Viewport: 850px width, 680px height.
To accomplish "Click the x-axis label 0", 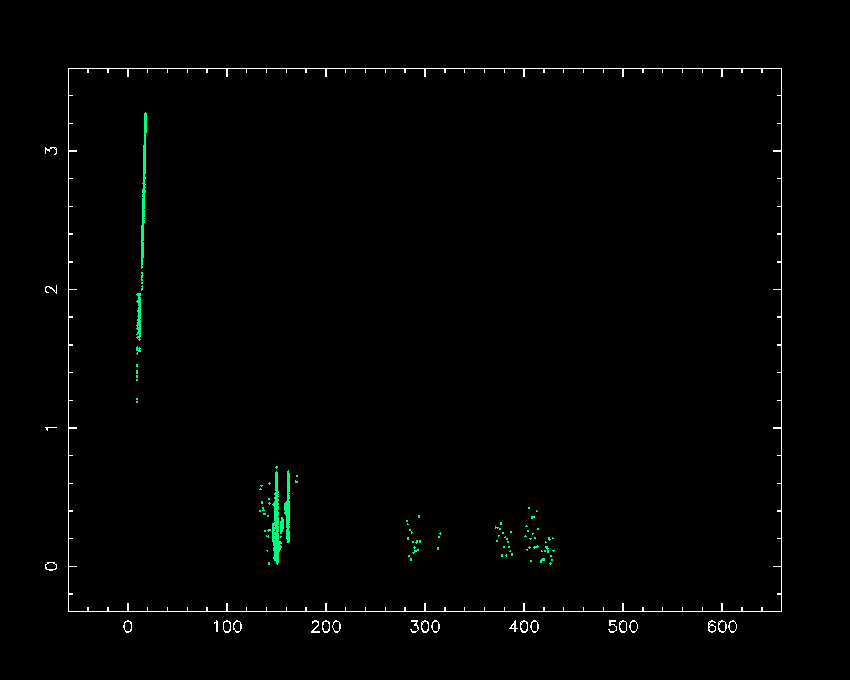I will coord(128,627).
